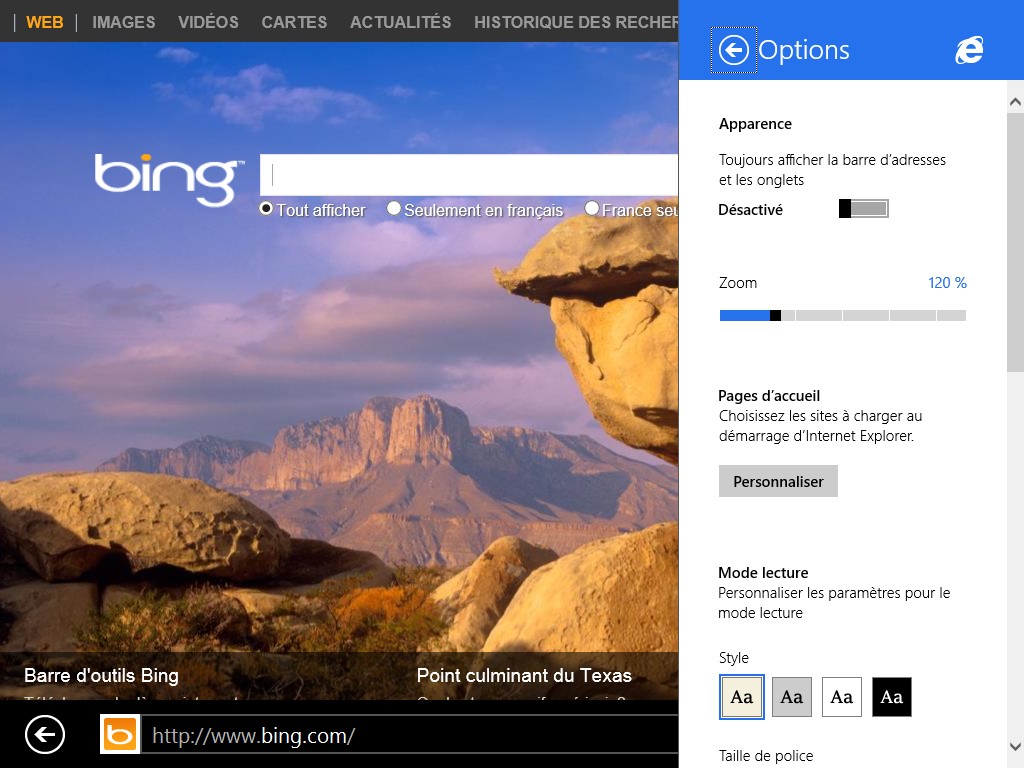Open the Actualités tab on Bing
1024x768 pixels.
(400, 21)
